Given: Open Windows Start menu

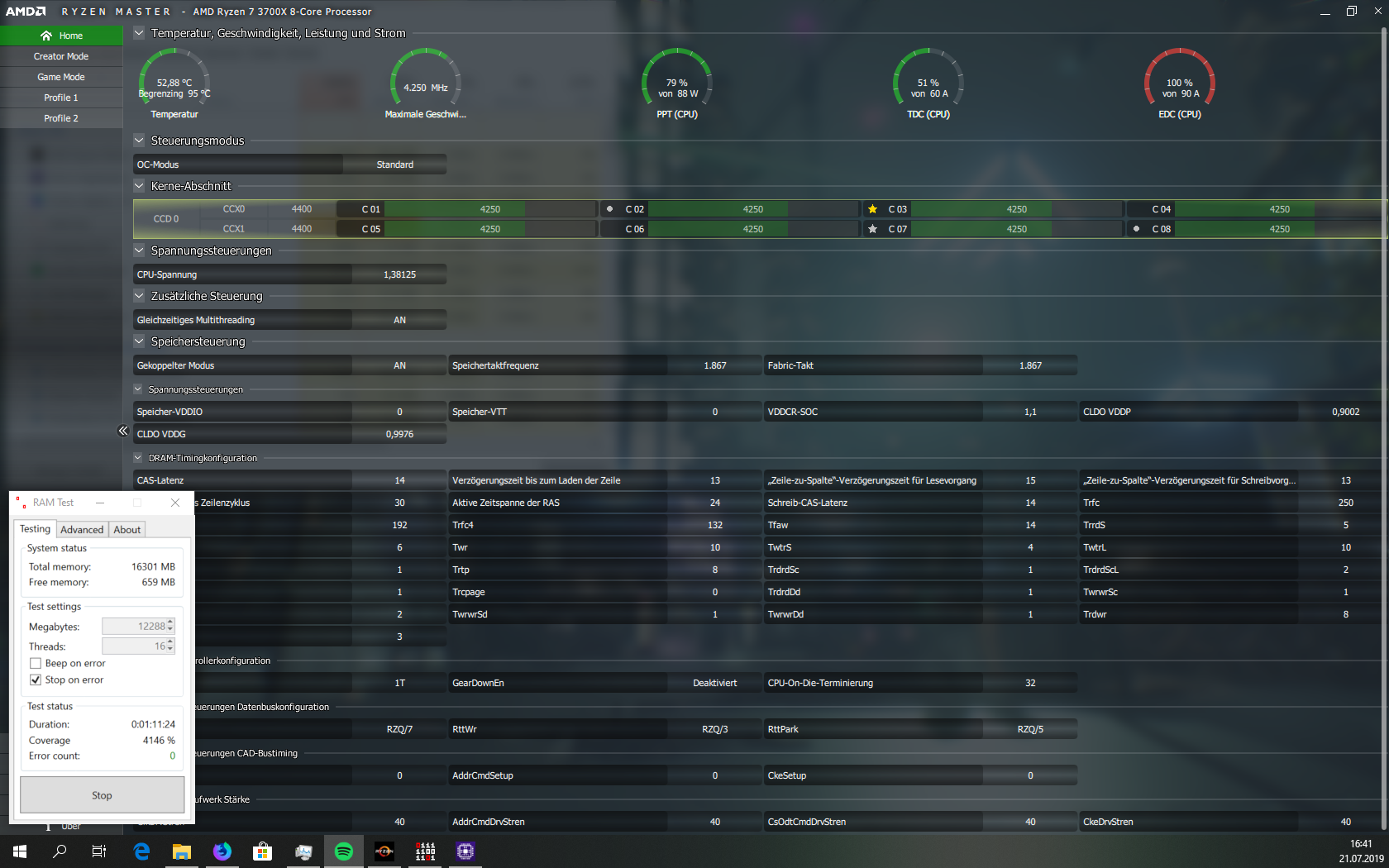Looking at the screenshot, I should (20, 851).
